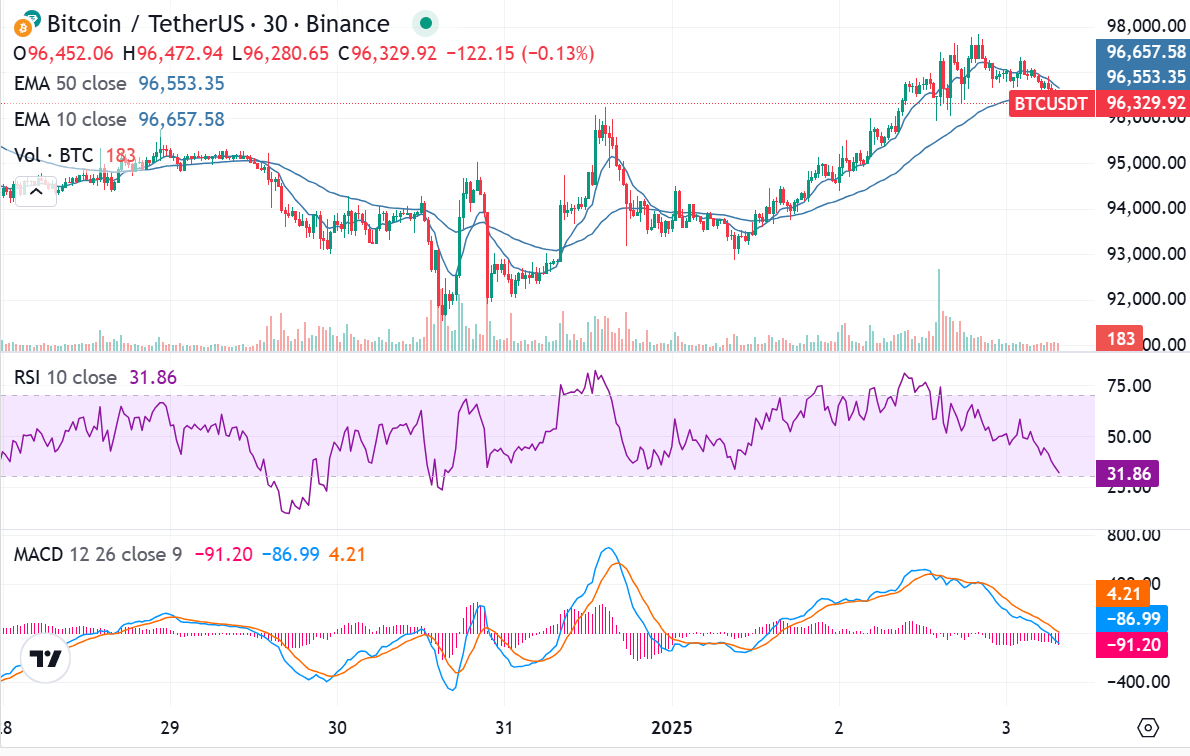Click blue −86.99 label on the MACD scale
The height and width of the screenshot is (756, 1190).
pyautogui.click(x=1132, y=619)
